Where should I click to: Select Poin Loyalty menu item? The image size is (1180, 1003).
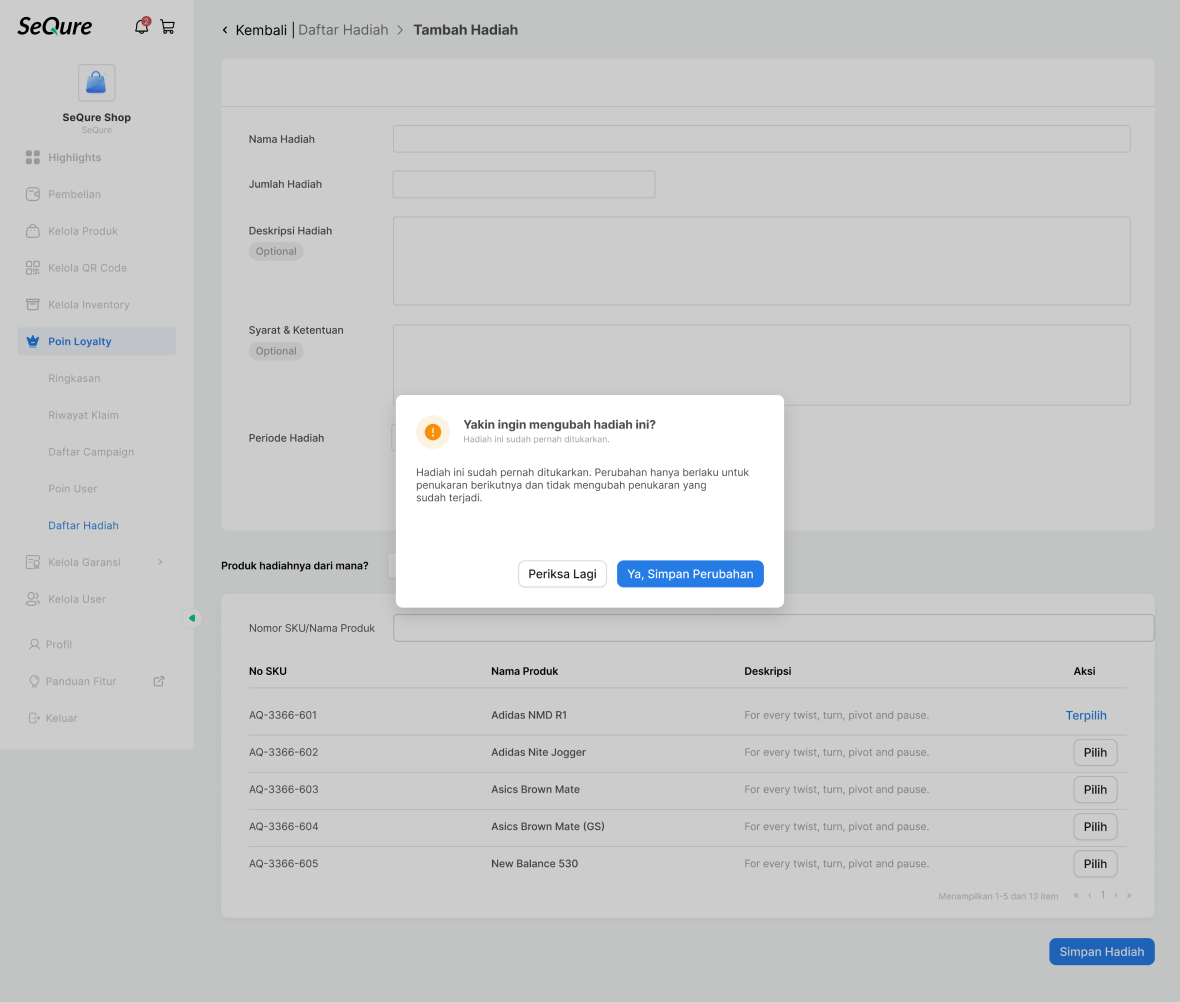point(96,342)
